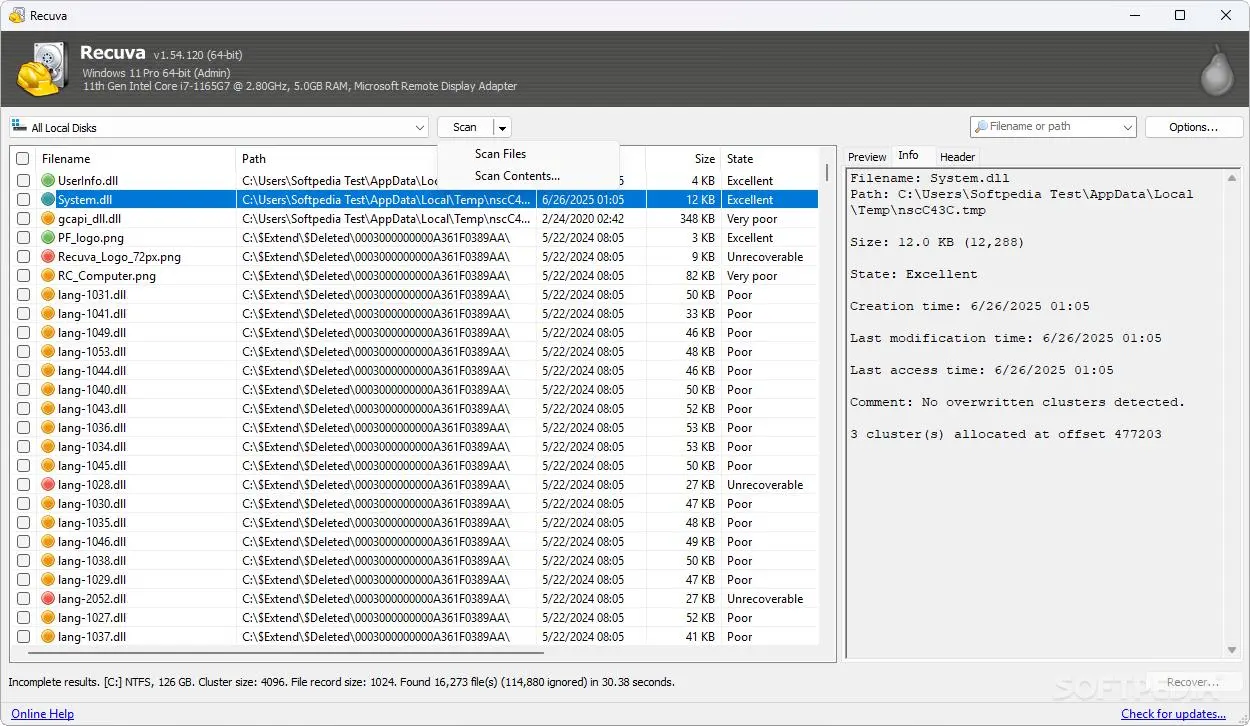Image resolution: width=1250 pixels, height=726 pixels.
Task: Switch to the Info tab
Action: click(x=908, y=155)
